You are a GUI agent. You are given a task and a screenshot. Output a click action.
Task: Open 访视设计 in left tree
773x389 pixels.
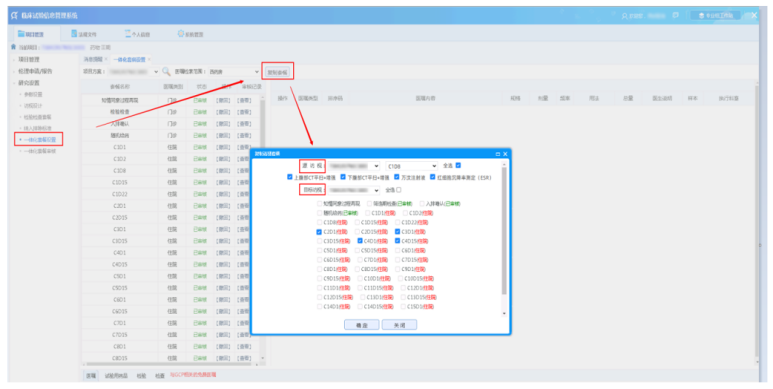pyautogui.click(x=33, y=106)
